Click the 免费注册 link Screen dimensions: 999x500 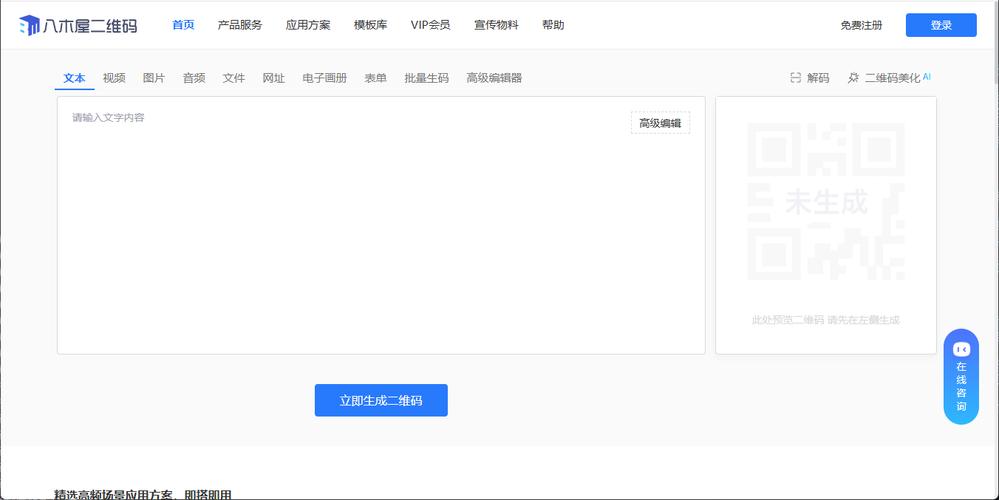(861, 25)
